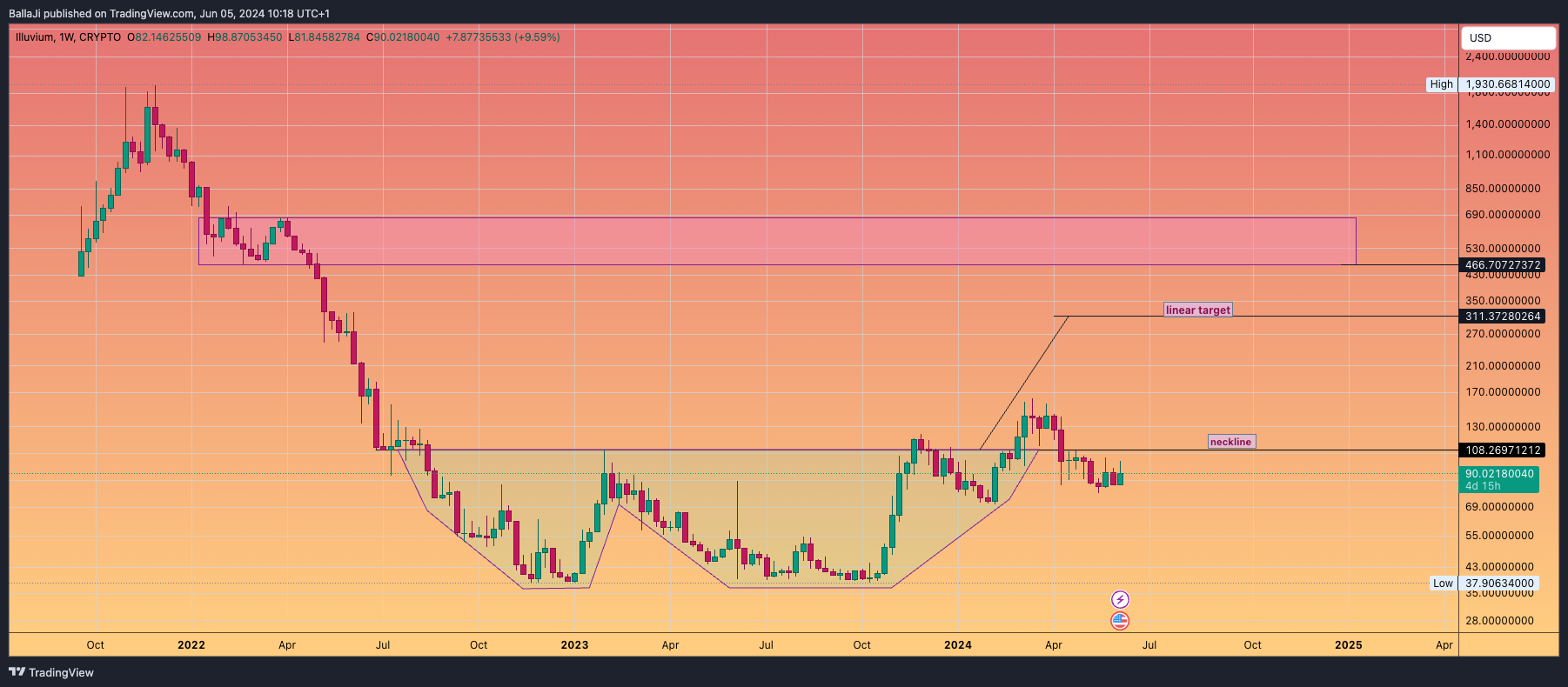
Task: Click the 311.37280264 target price tag
Action: [x=1503, y=317]
